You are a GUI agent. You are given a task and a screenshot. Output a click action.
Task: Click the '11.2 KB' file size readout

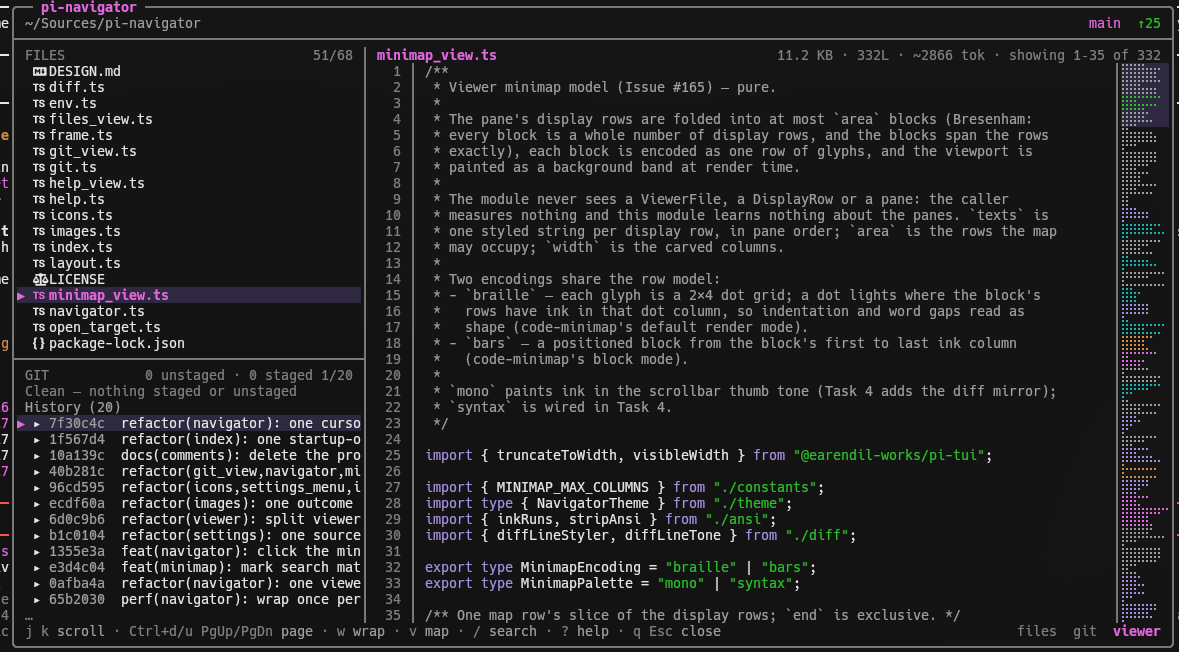805,56
